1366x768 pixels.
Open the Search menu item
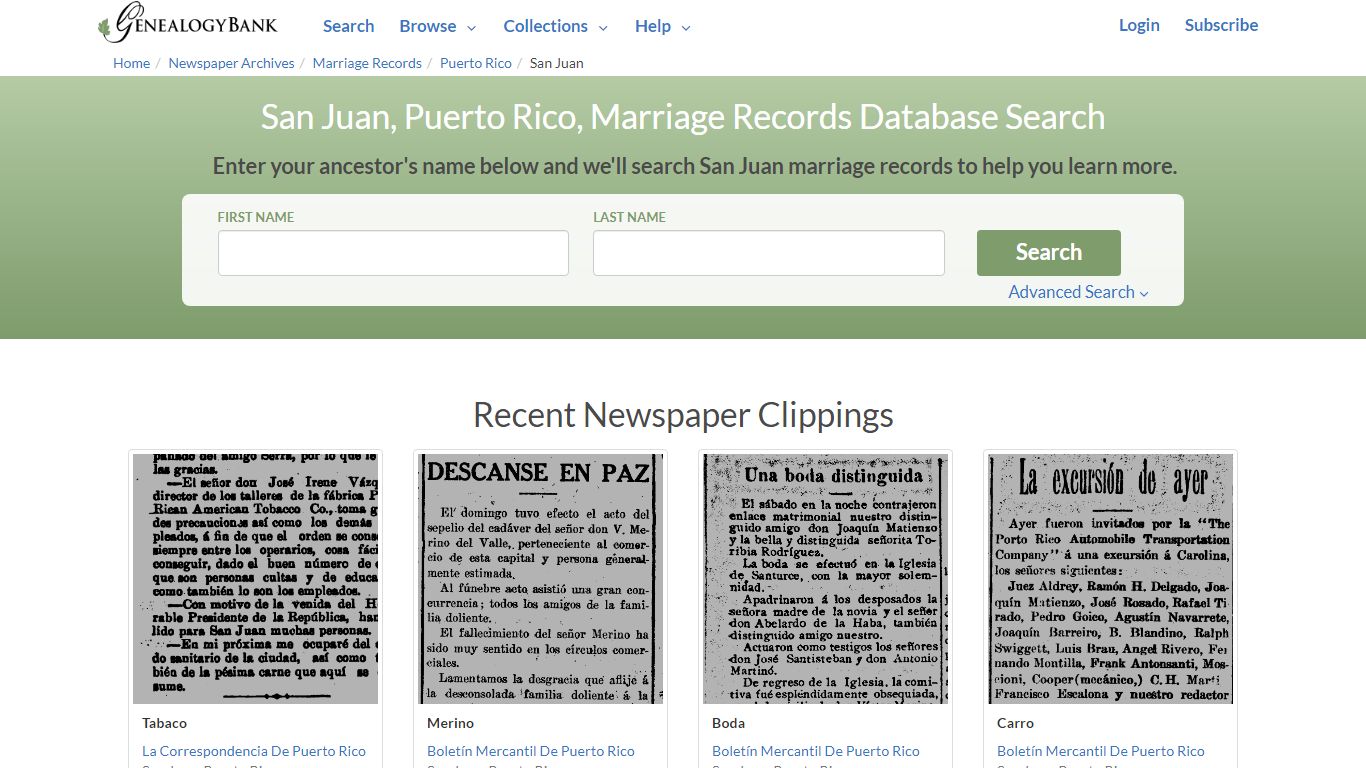[348, 26]
